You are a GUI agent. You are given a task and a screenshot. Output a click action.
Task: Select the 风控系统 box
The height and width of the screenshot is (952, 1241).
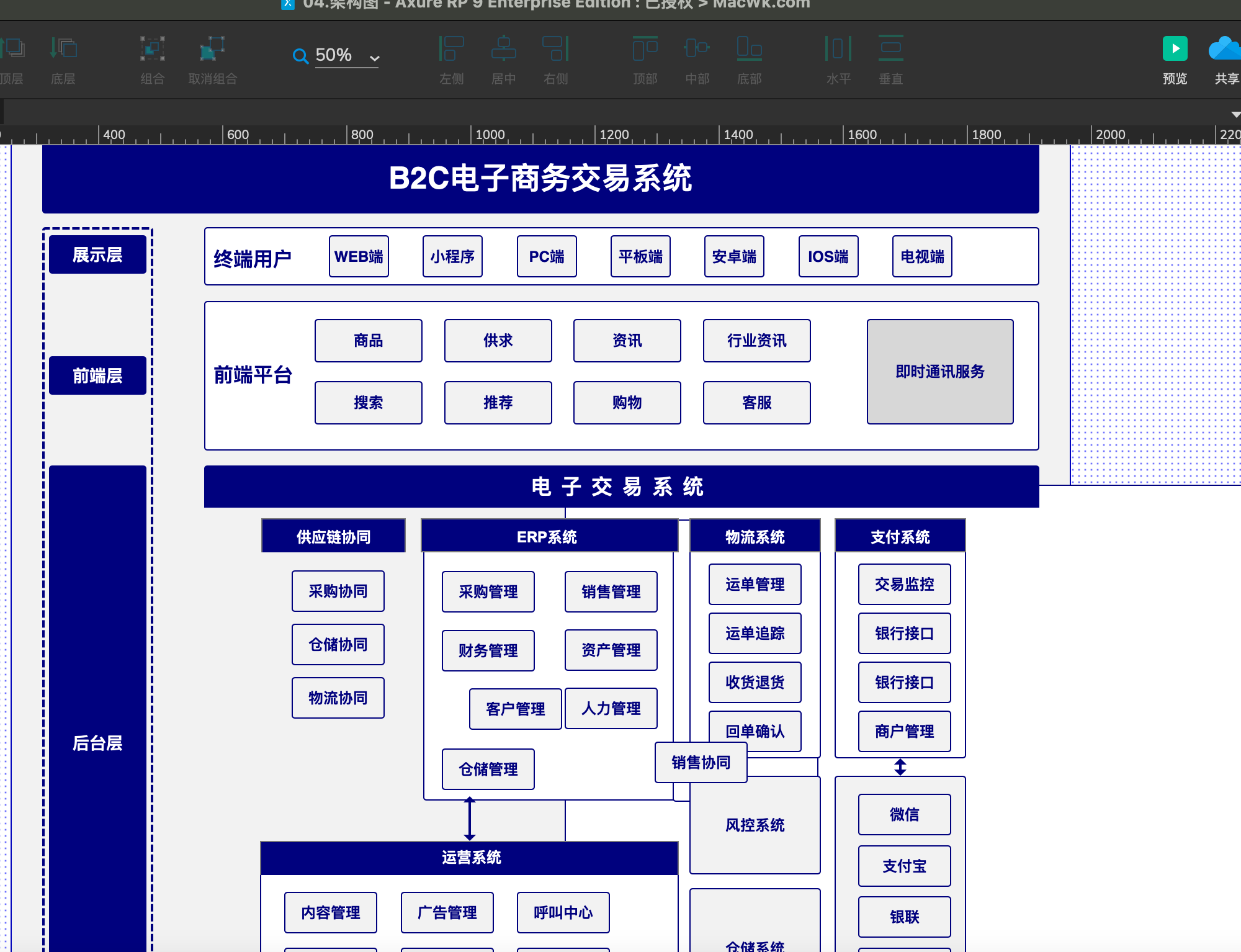(x=755, y=825)
